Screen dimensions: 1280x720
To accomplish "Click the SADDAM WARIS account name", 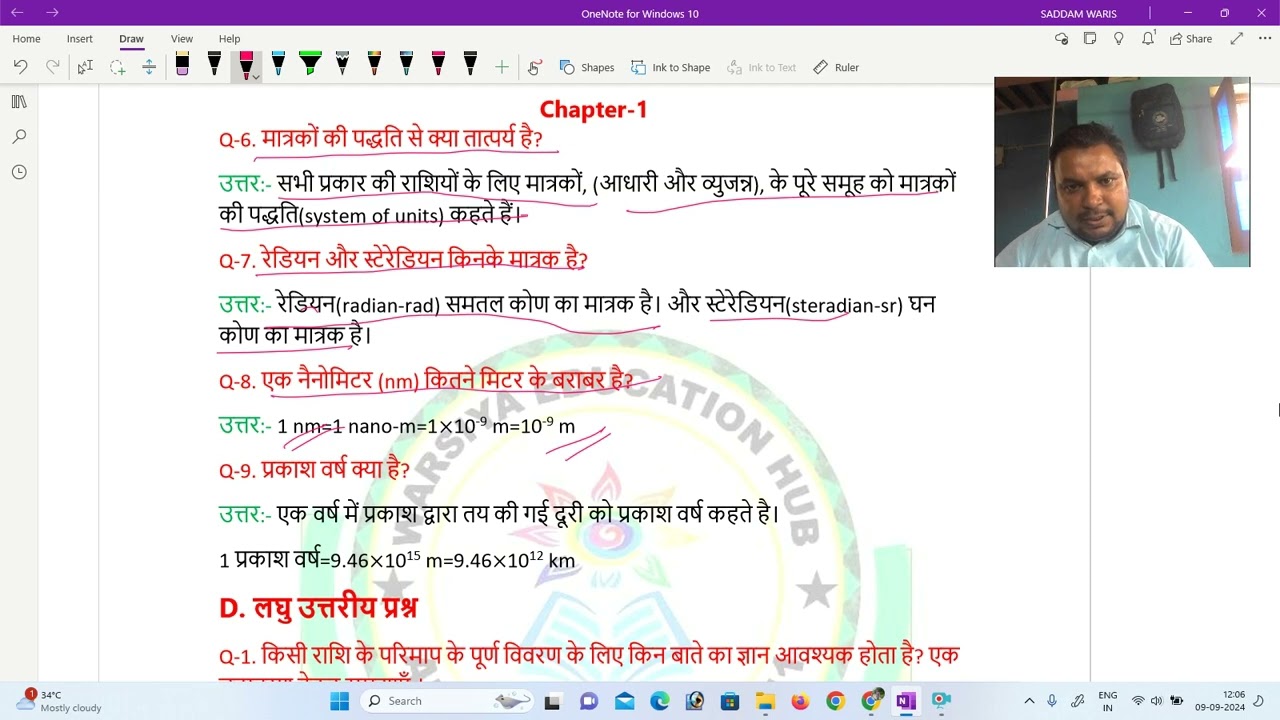I will [x=1078, y=14].
